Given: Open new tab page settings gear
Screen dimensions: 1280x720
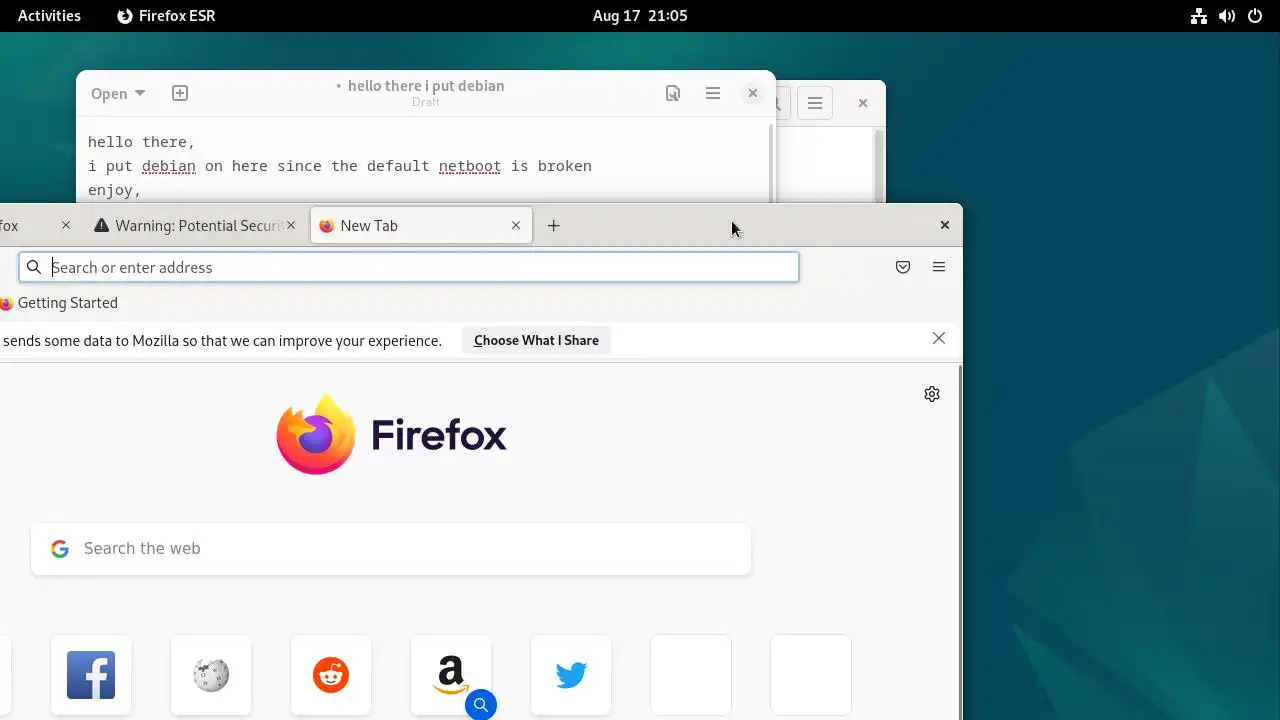Looking at the screenshot, I should coord(932,394).
